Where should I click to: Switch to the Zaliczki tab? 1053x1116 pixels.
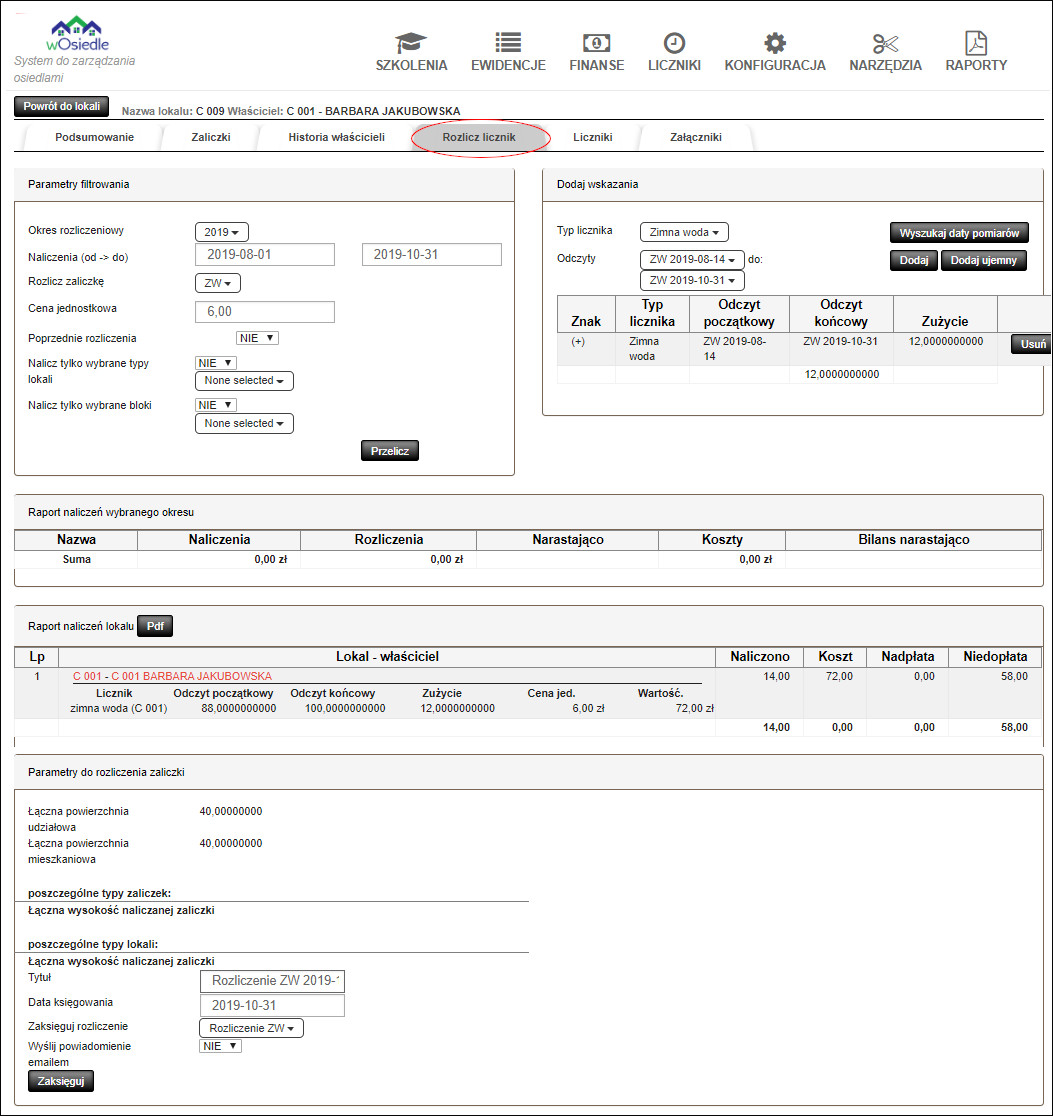(211, 137)
